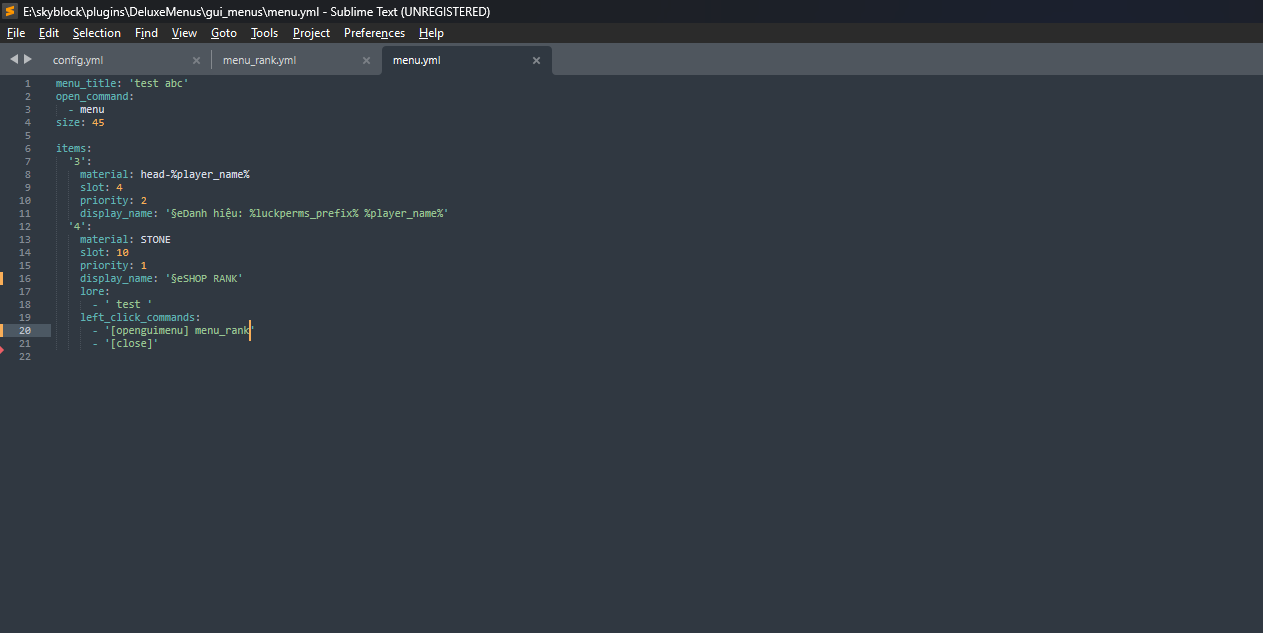
Task: Switch to the menu_rank.yml tab
Action: coord(259,60)
